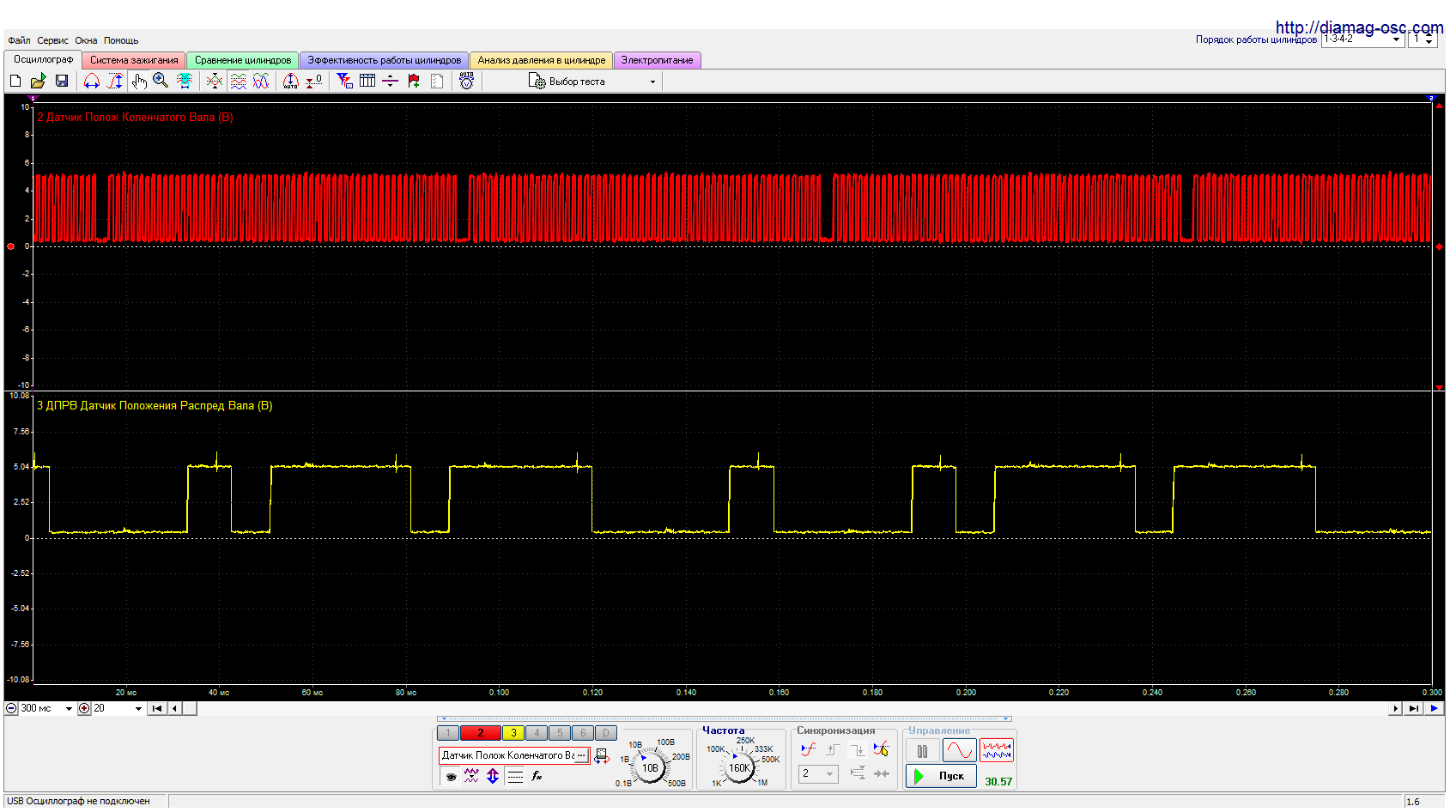Activate the hand pan tool
This screenshot has width=1456, height=812.
click(x=139, y=81)
